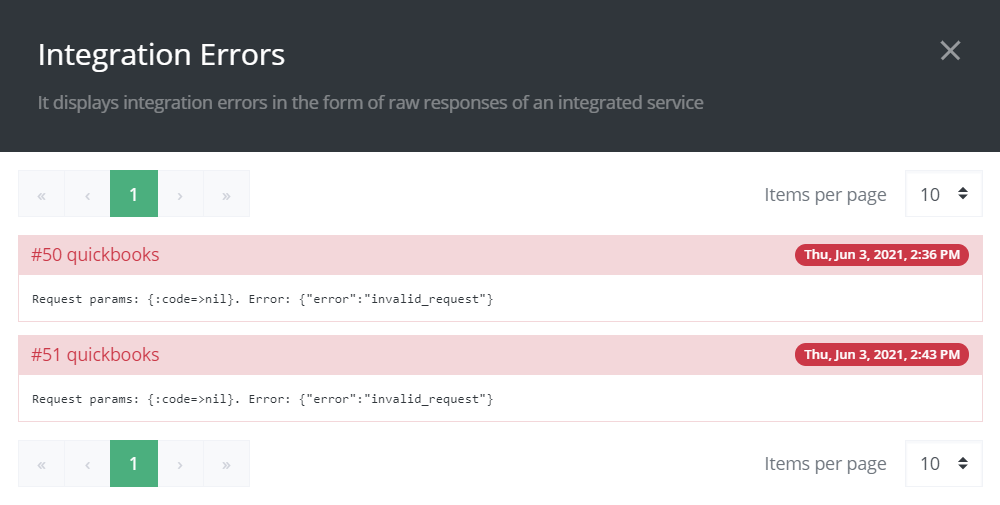Click the top Items per page label
Screen dimensions: 1000x505
pos(825,194)
